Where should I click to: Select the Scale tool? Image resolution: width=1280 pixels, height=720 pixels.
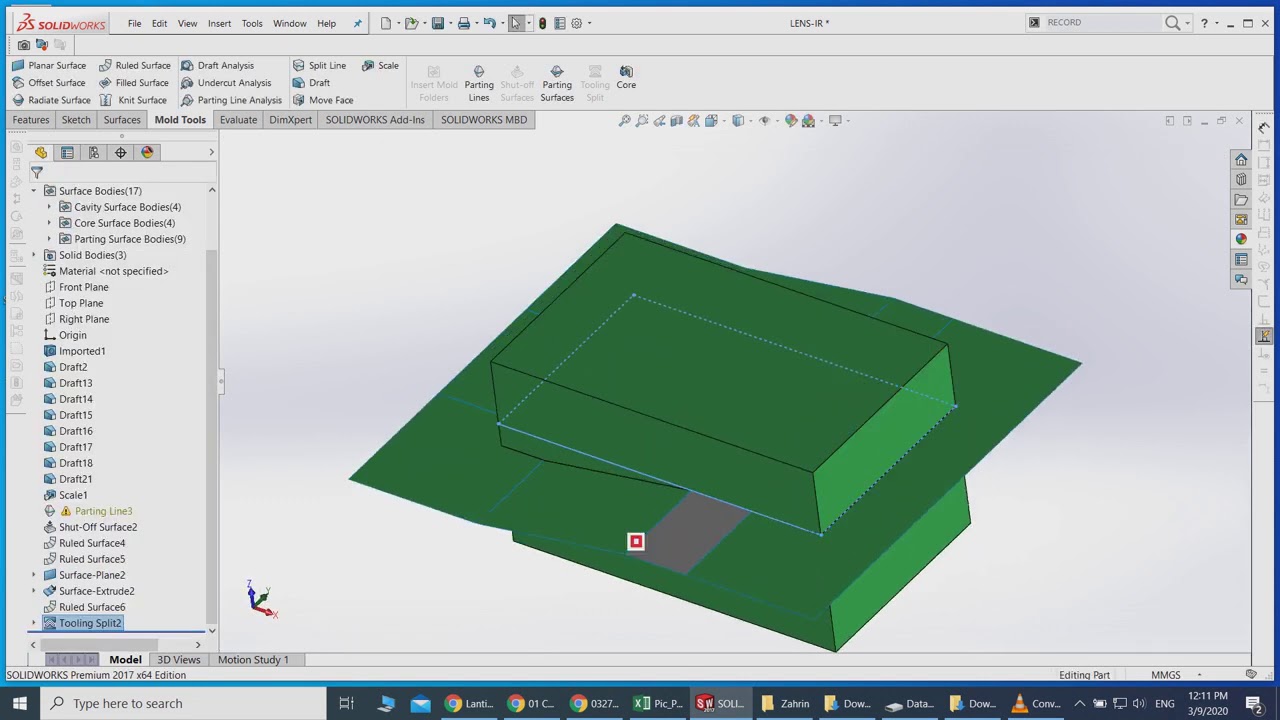380,65
